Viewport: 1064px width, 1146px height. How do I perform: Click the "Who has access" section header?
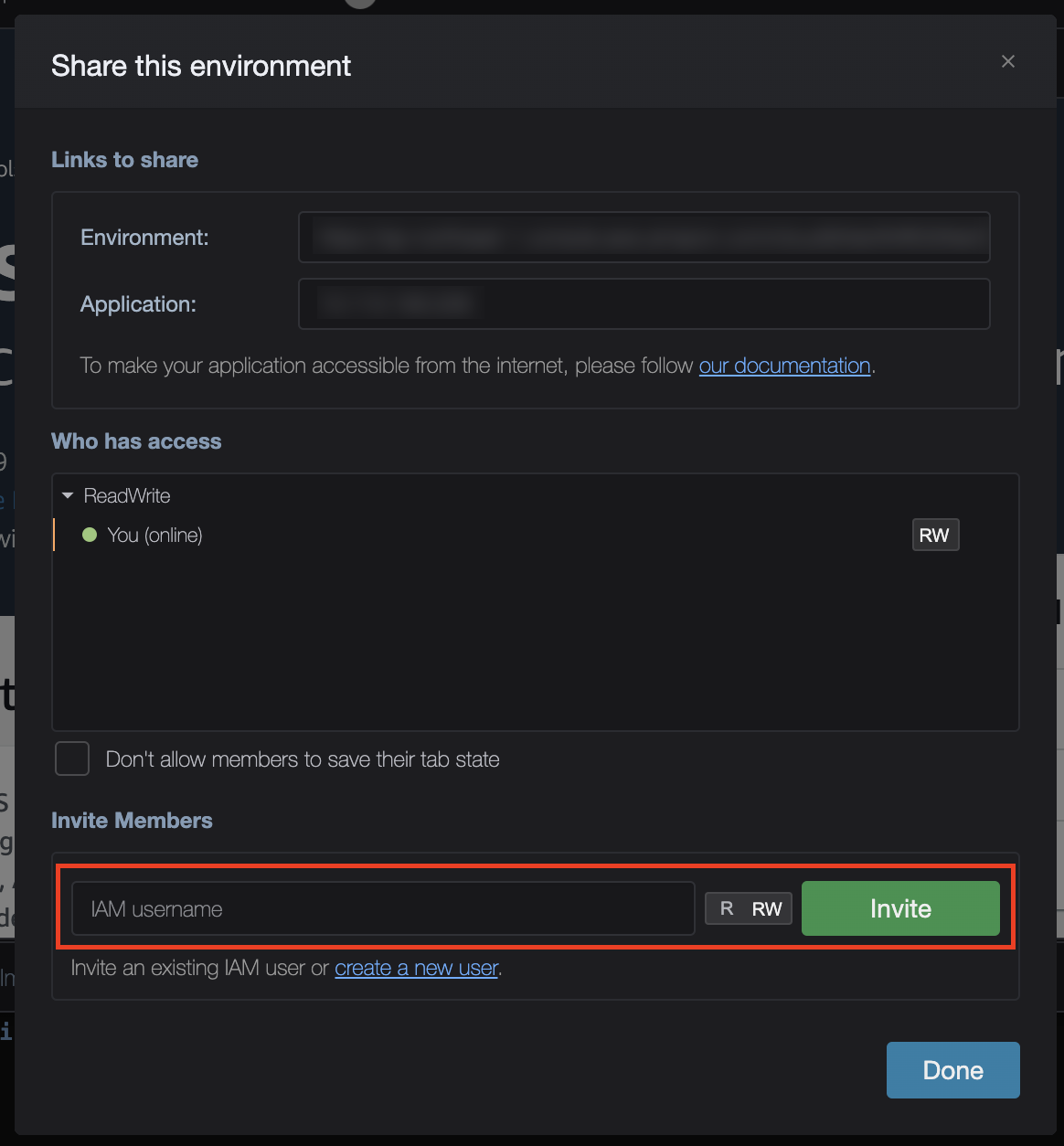(x=135, y=441)
